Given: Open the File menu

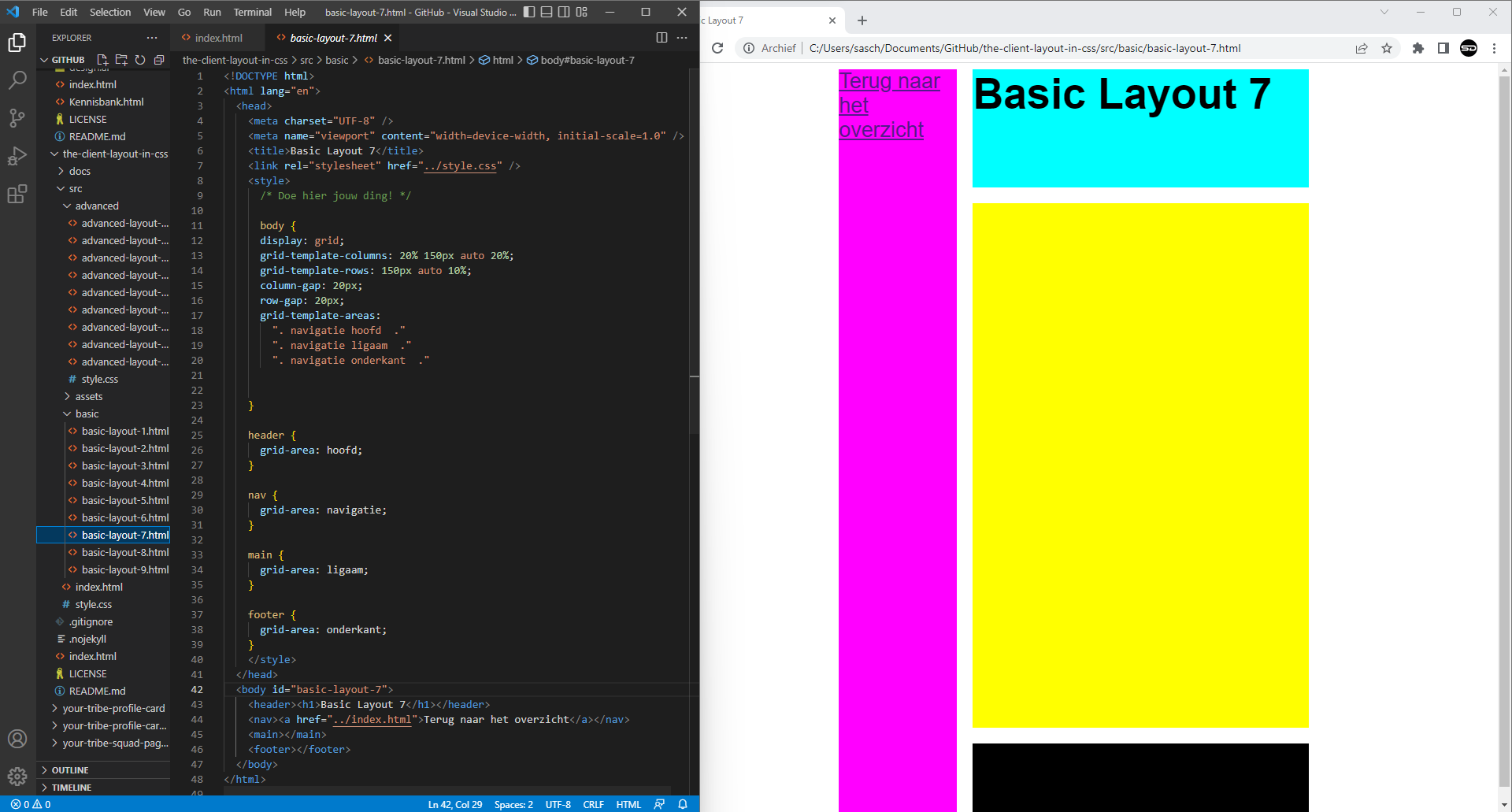Looking at the screenshot, I should tap(40, 12).
